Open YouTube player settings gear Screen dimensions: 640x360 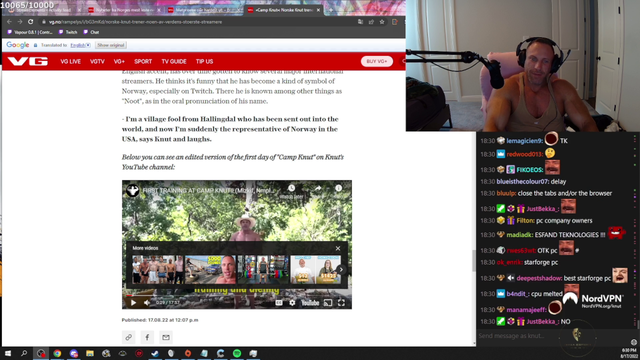tap(292, 302)
